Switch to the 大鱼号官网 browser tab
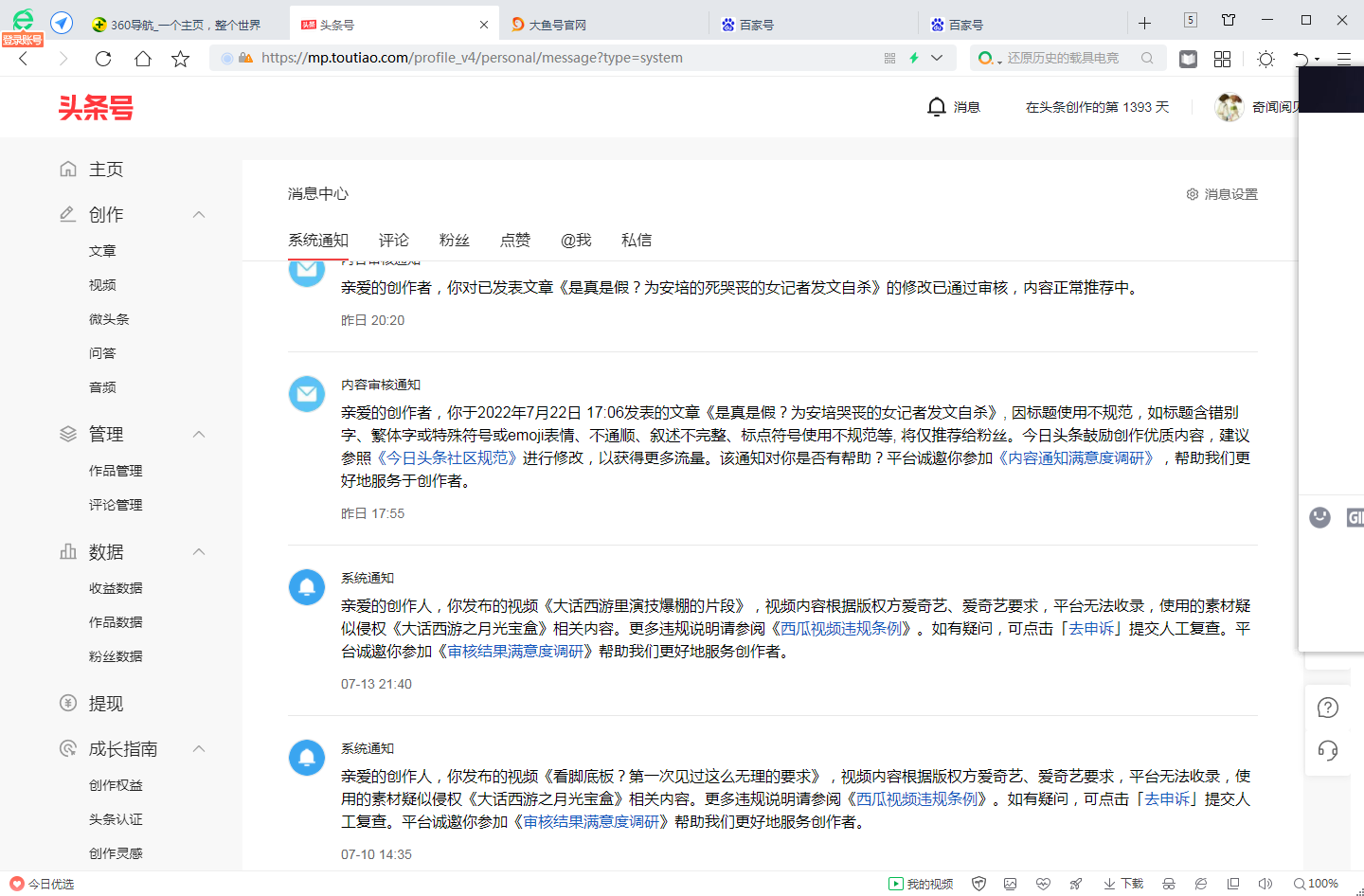Image resolution: width=1364 pixels, height=896 pixels. click(x=604, y=25)
